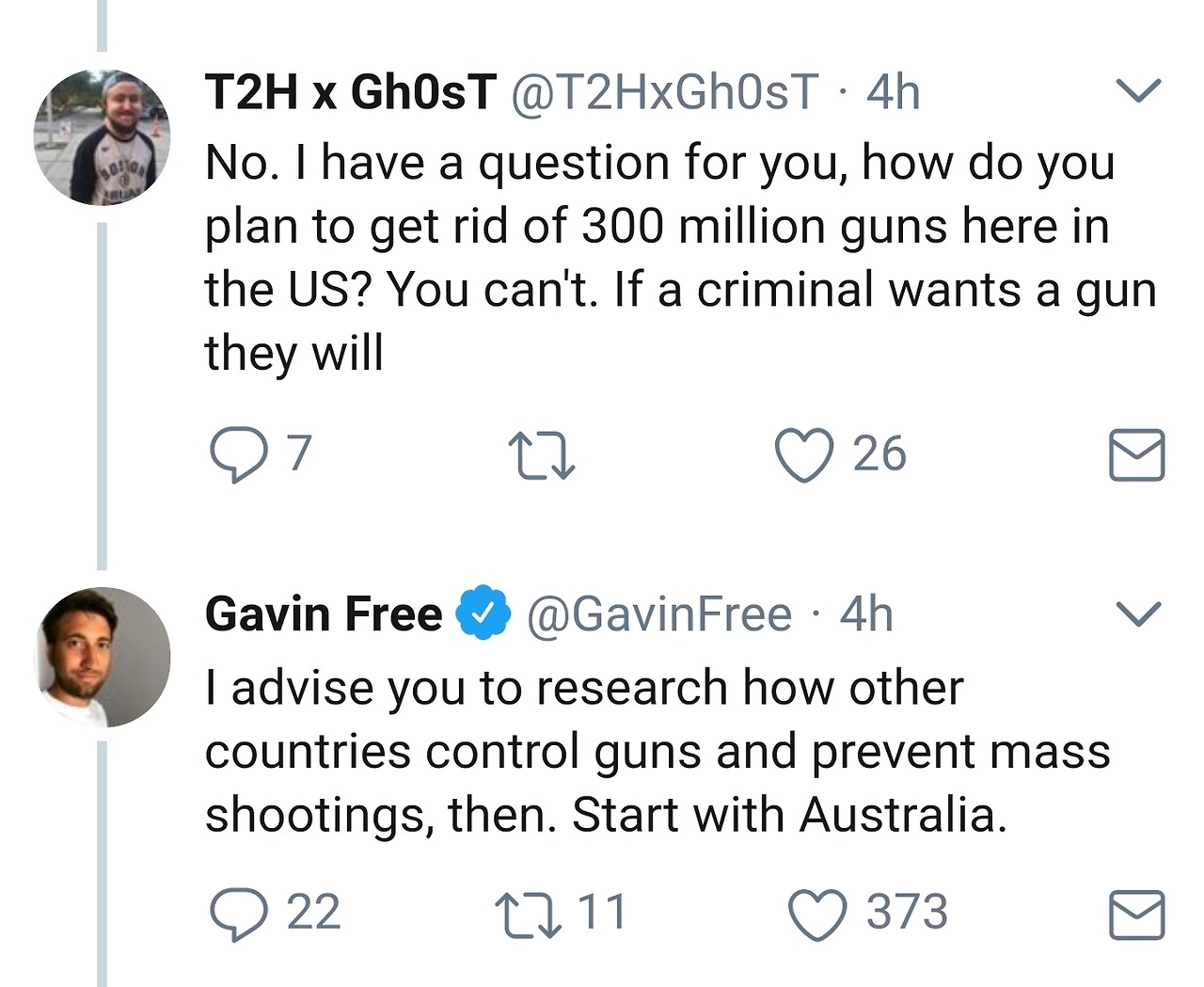Share T2H x Gh0sT tweet via message

coord(1136,455)
